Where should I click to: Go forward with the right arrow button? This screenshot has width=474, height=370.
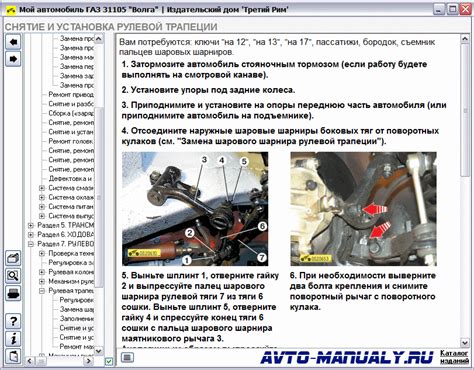coord(13,59)
